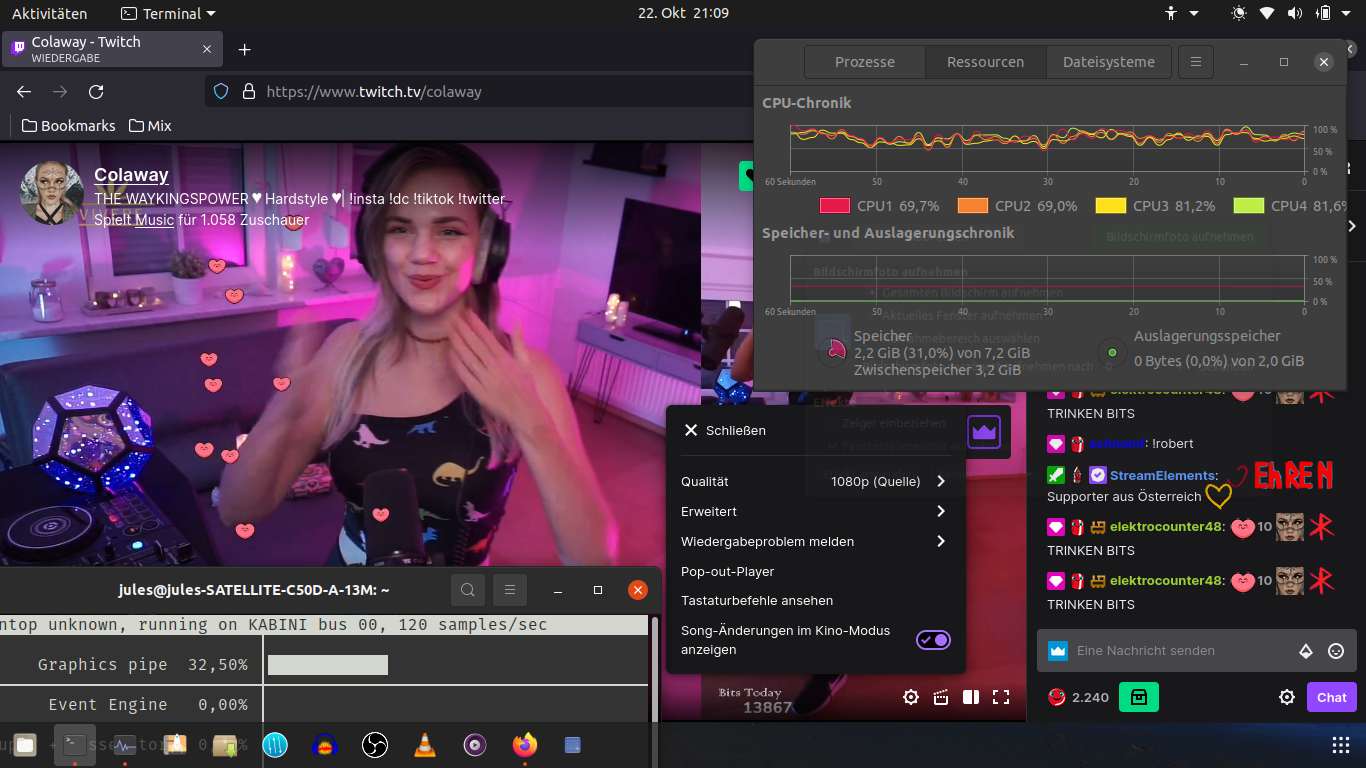Open the Mix bookmarks folder
Image resolution: width=1366 pixels, height=768 pixels.
click(150, 126)
